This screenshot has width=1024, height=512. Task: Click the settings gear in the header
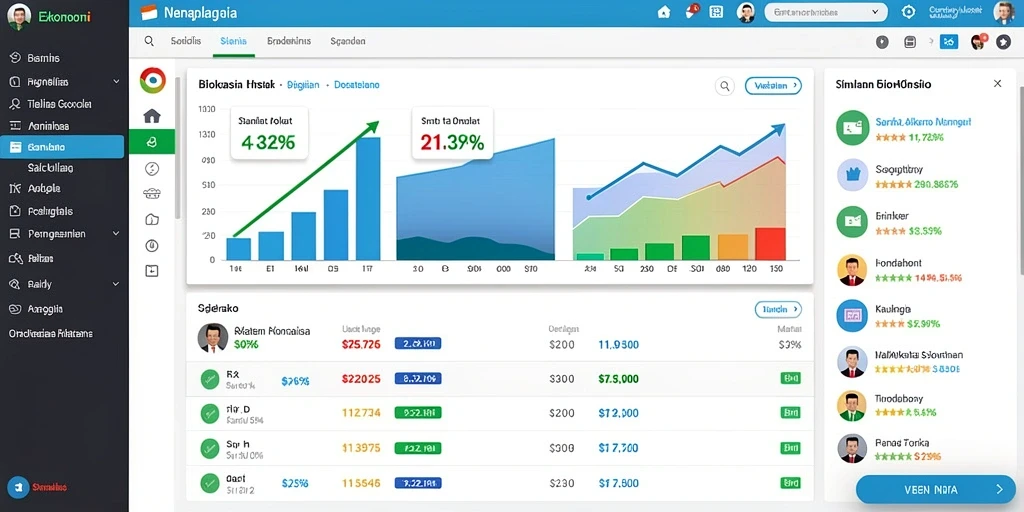coord(908,12)
